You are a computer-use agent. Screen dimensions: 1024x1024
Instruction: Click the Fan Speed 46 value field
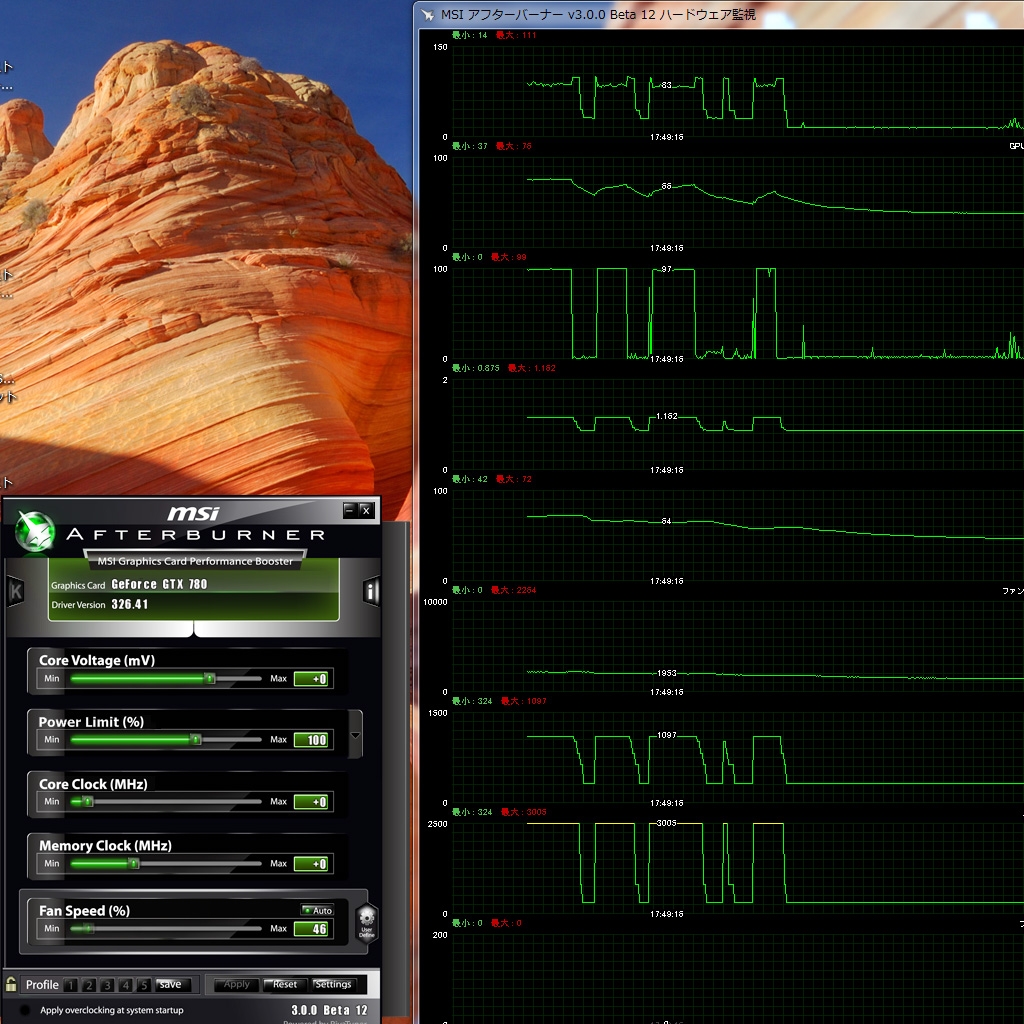point(313,928)
